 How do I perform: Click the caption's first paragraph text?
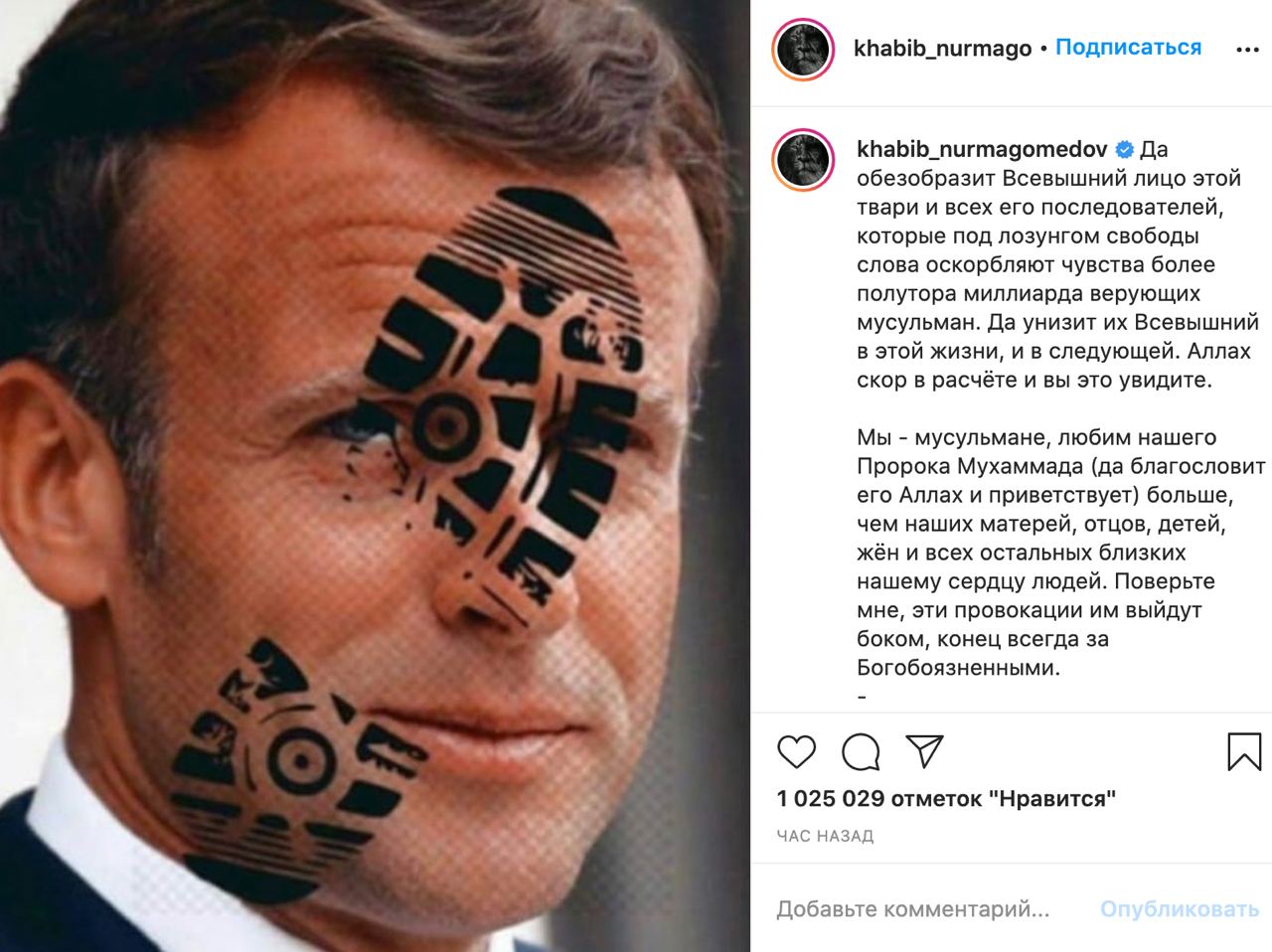tap(1057, 264)
